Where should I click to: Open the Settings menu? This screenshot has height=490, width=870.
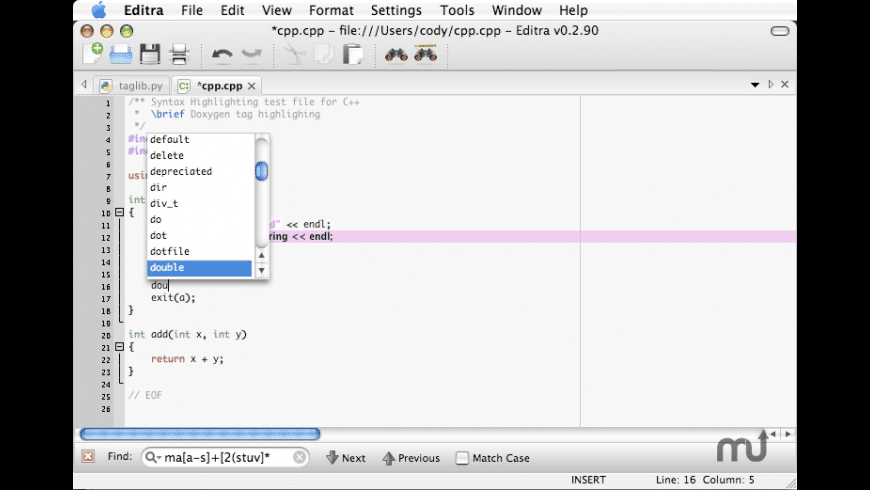pos(396,10)
